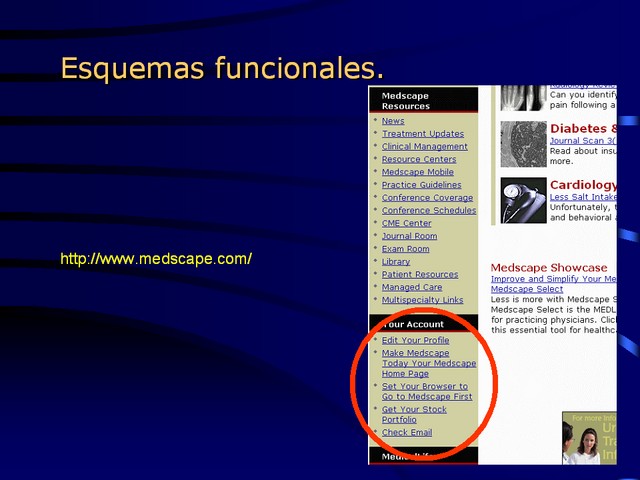Select Multispecialty Links entry
640x480 pixels.
click(422, 300)
